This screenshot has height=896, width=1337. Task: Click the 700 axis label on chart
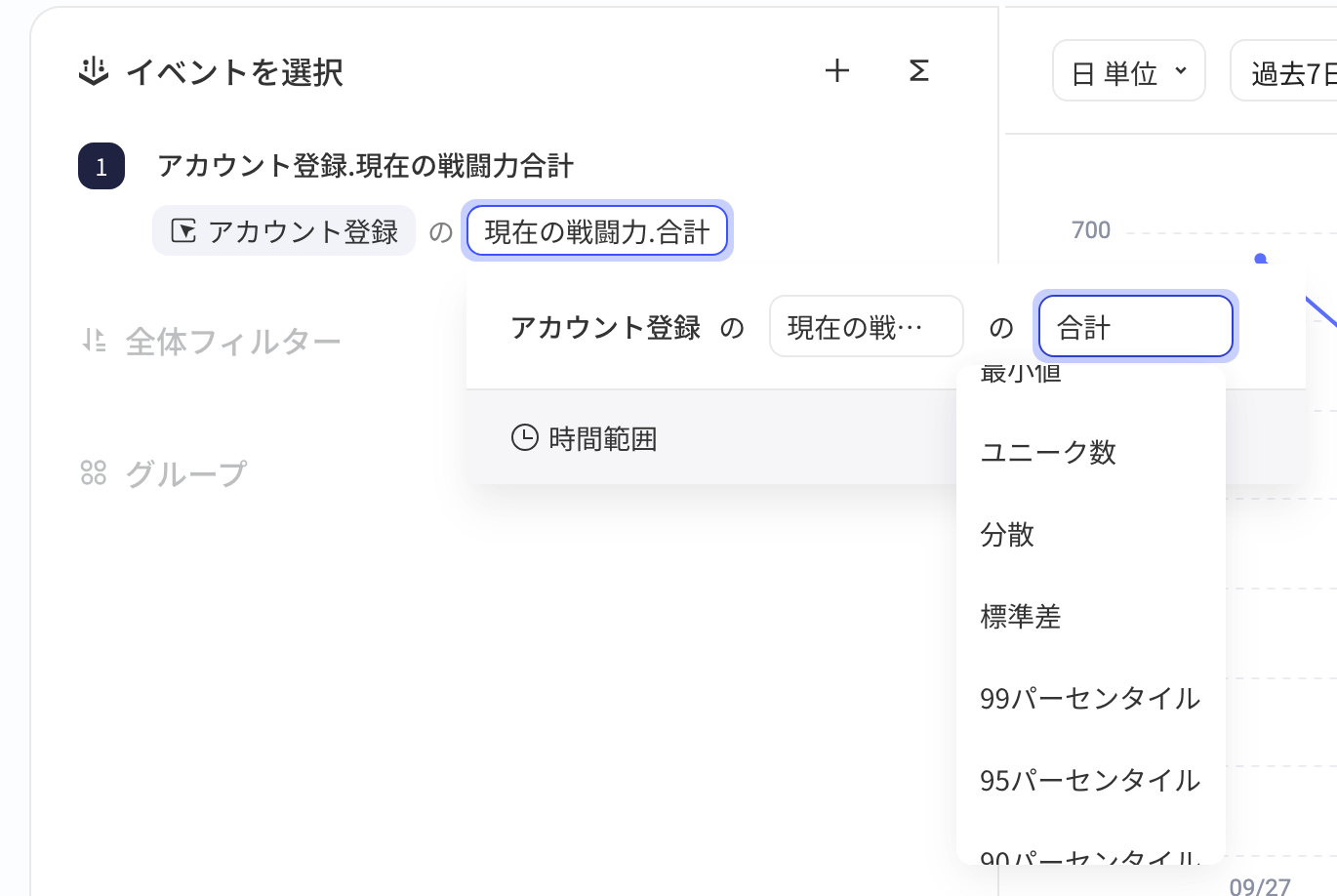1091,230
